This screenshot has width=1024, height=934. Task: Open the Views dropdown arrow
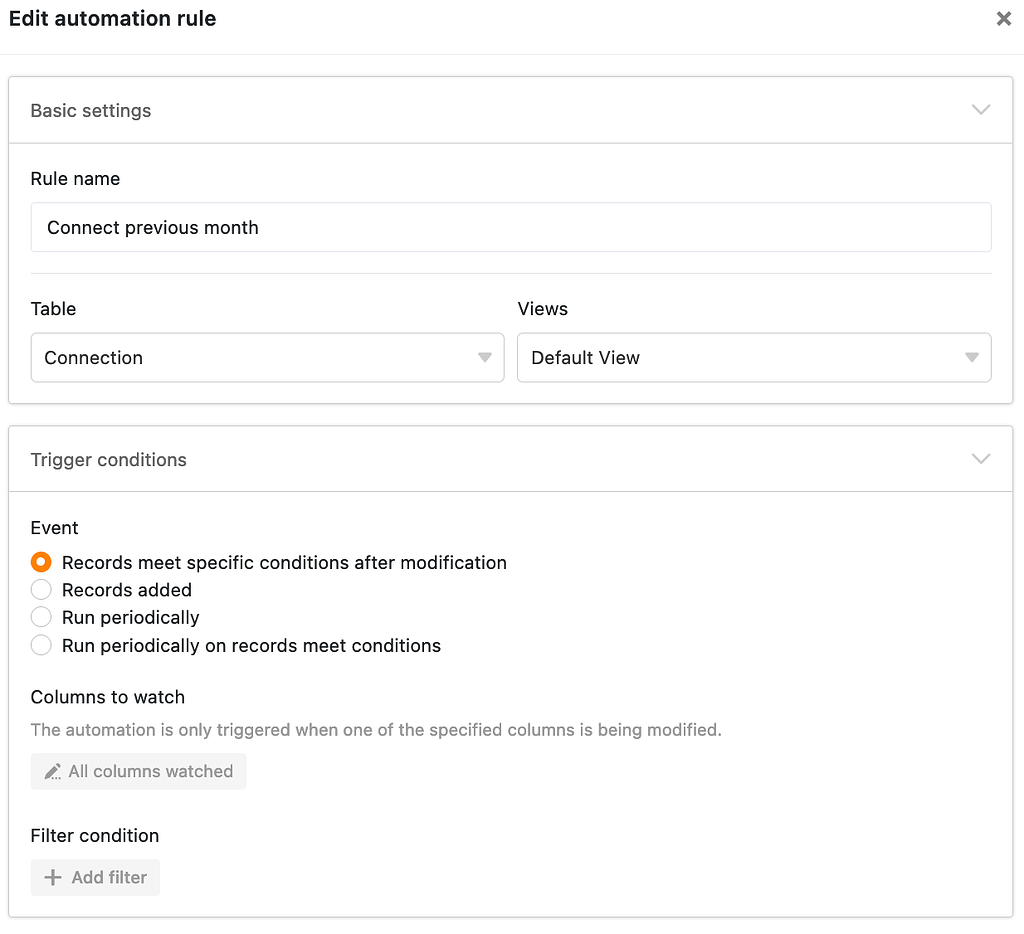(972, 357)
